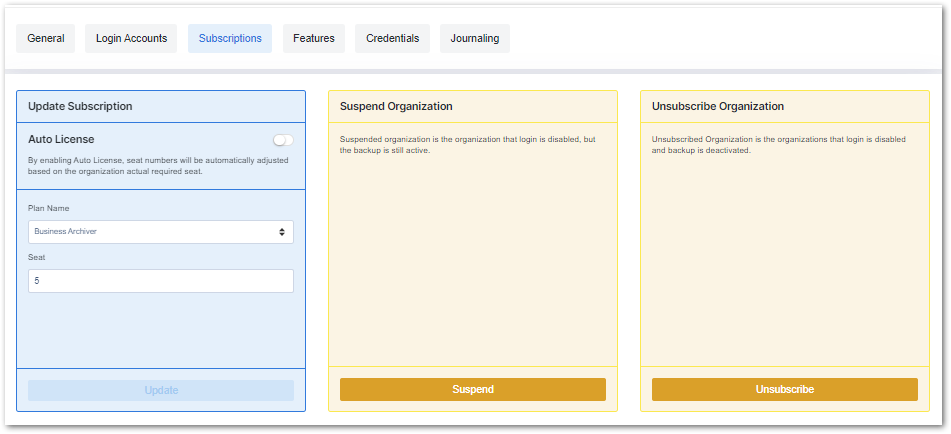Open the Business Archiver plan dropdown
The height and width of the screenshot is (434, 951).
click(x=150, y=232)
